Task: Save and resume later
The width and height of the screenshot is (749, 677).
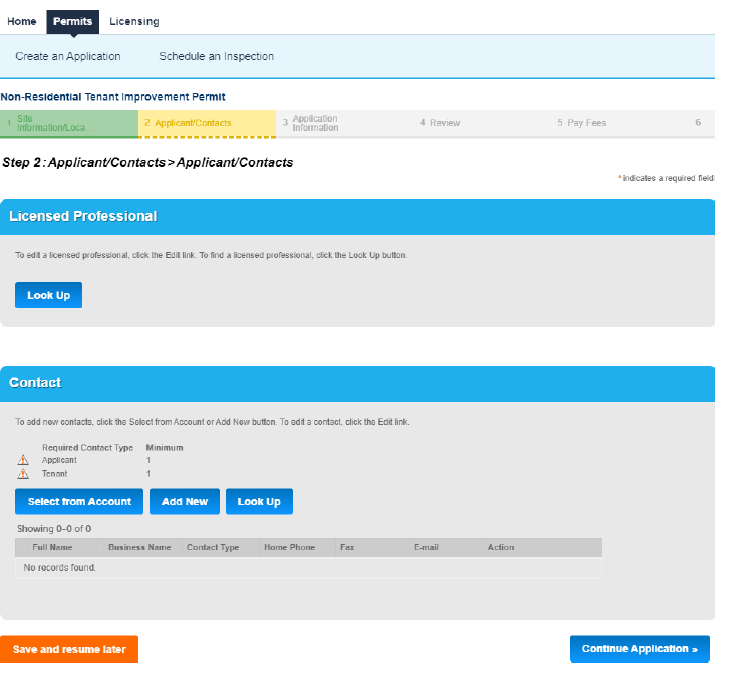Action: click(x=69, y=649)
